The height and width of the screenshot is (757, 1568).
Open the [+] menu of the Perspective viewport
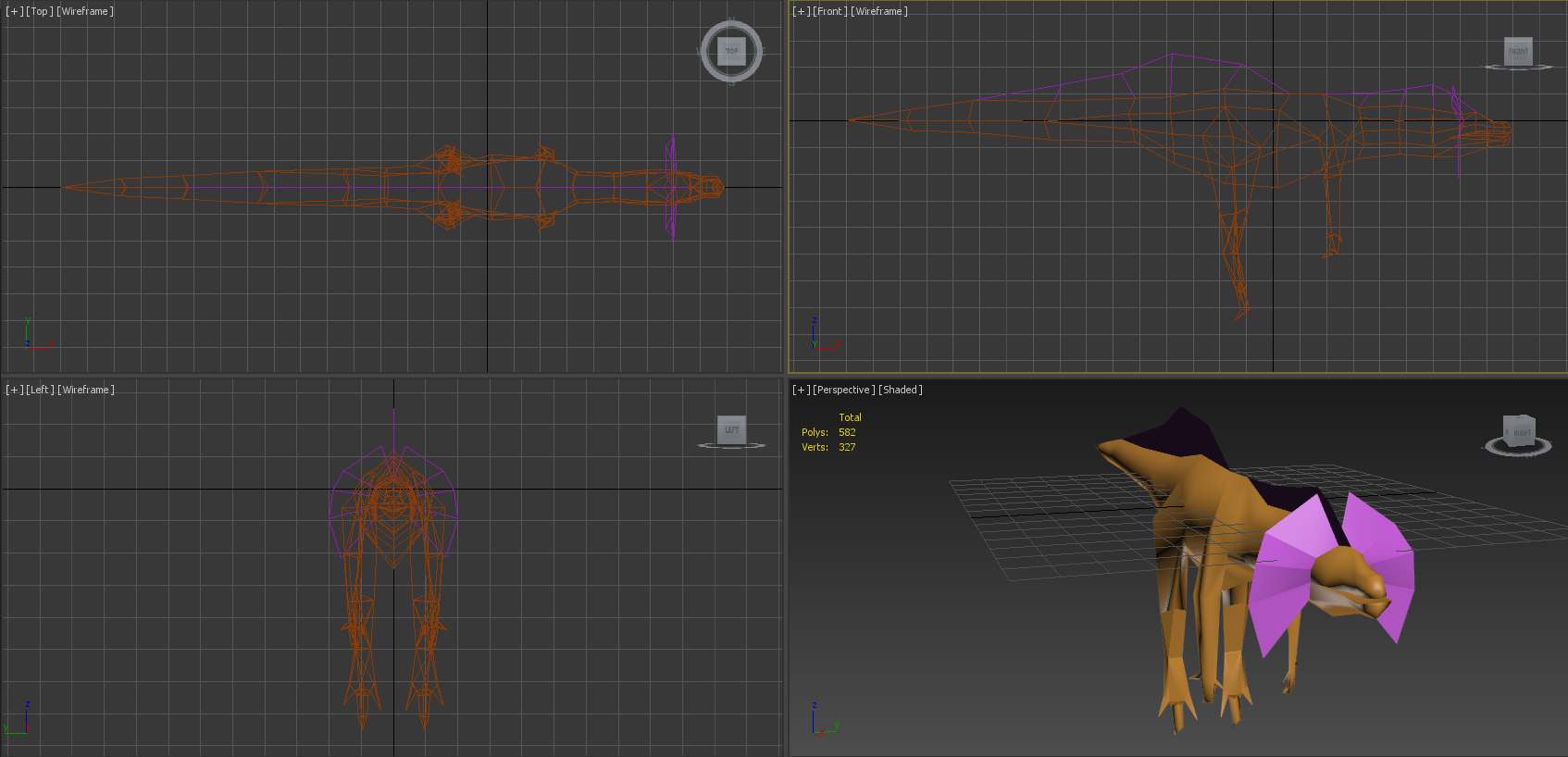click(802, 390)
